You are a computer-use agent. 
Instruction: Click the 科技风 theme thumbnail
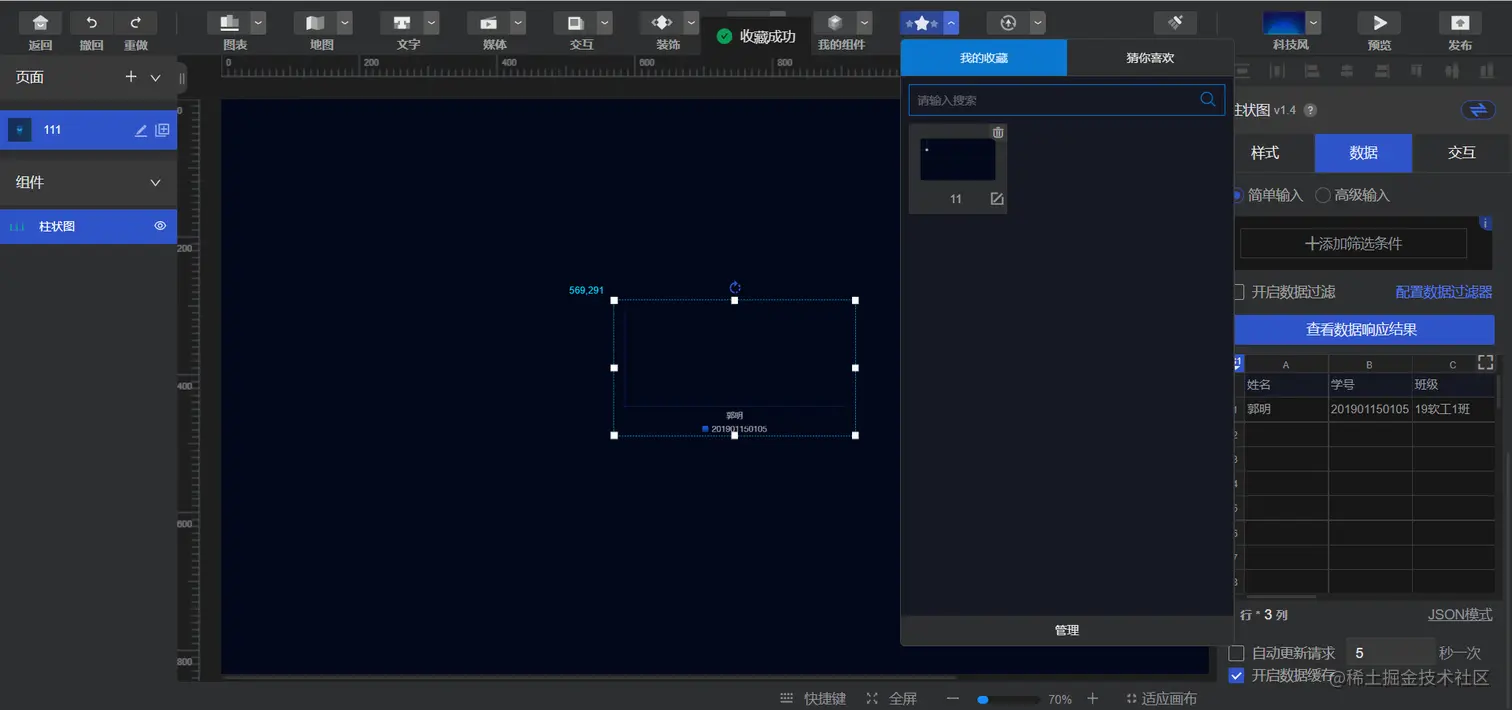click(x=1283, y=23)
